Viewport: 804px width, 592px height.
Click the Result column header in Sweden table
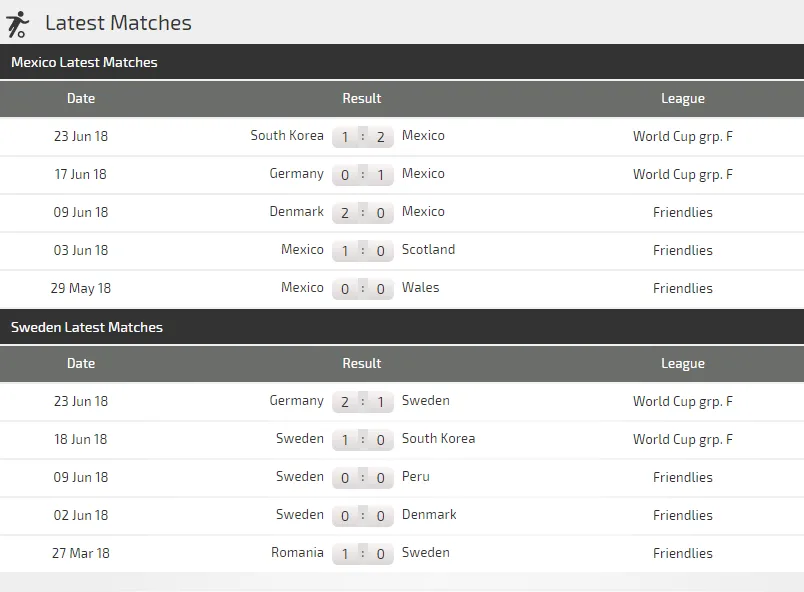[x=362, y=364]
